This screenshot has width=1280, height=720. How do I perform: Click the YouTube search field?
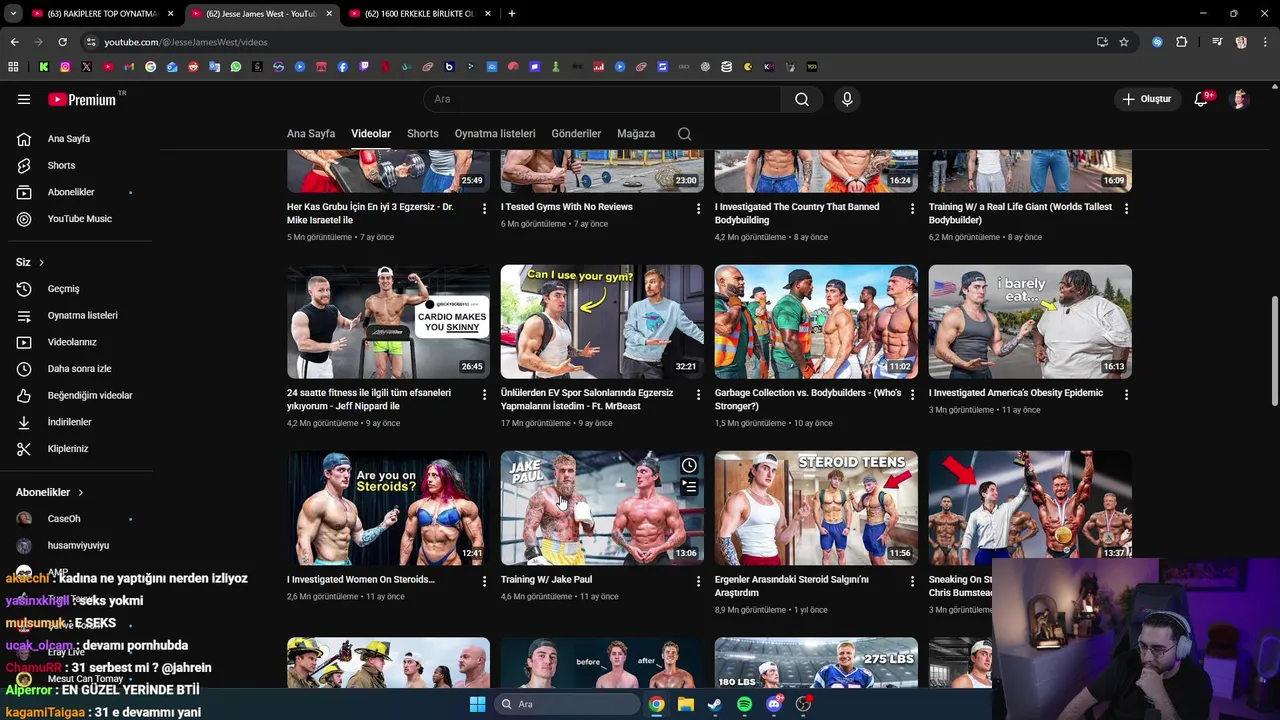[x=602, y=99]
